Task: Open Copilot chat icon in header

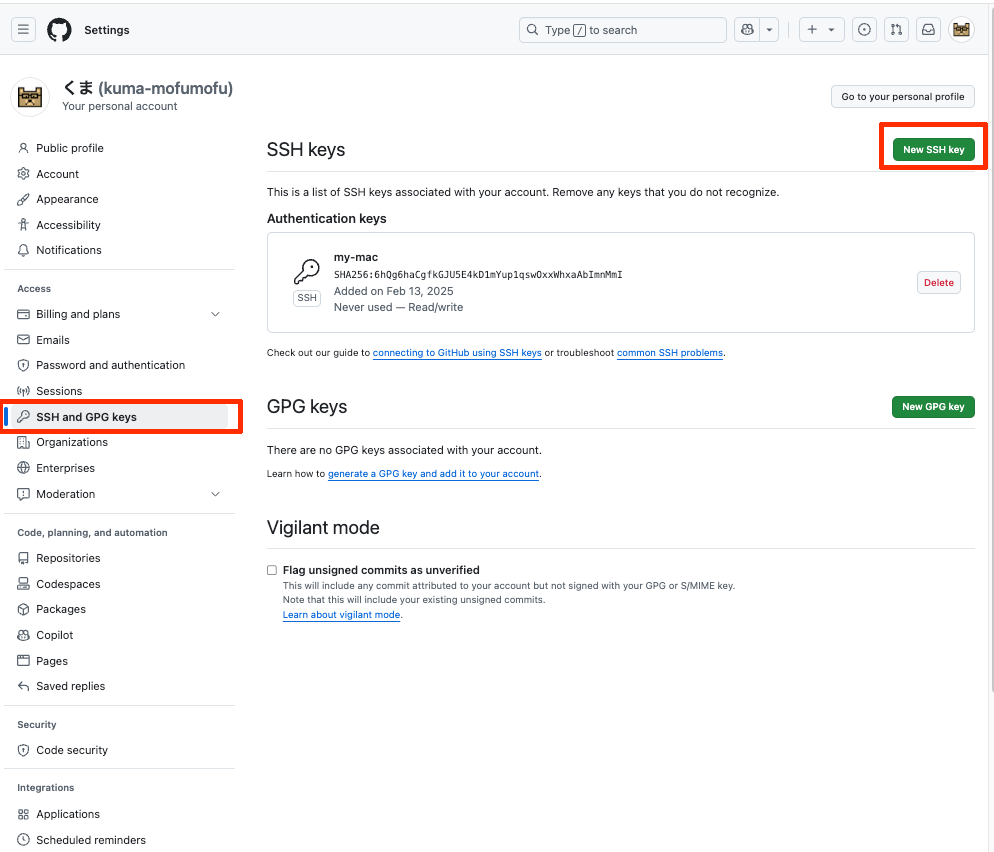Action: point(747,30)
